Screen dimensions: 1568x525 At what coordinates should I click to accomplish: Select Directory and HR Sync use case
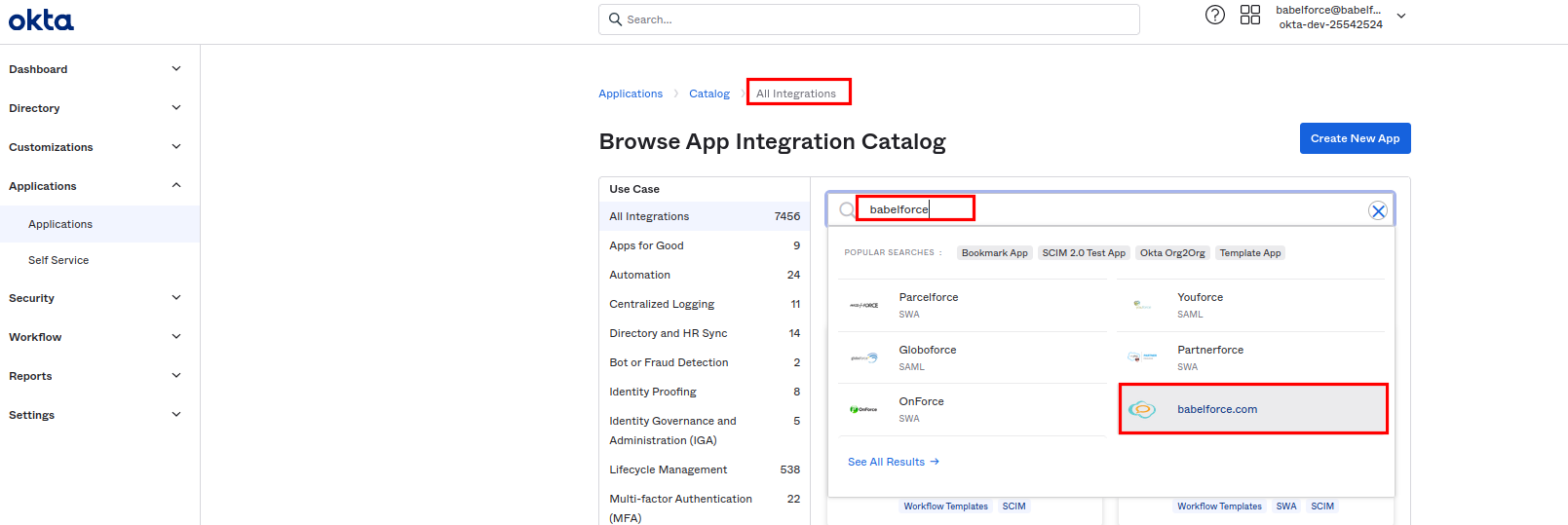point(705,333)
